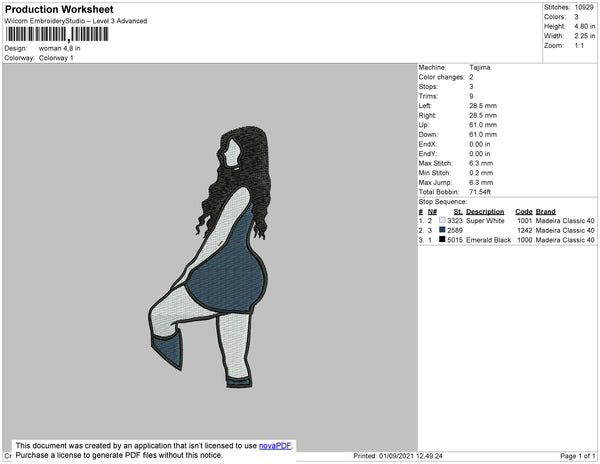Click the 'Brand' column header
The image size is (600, 464).
click(x=546, y=212)
